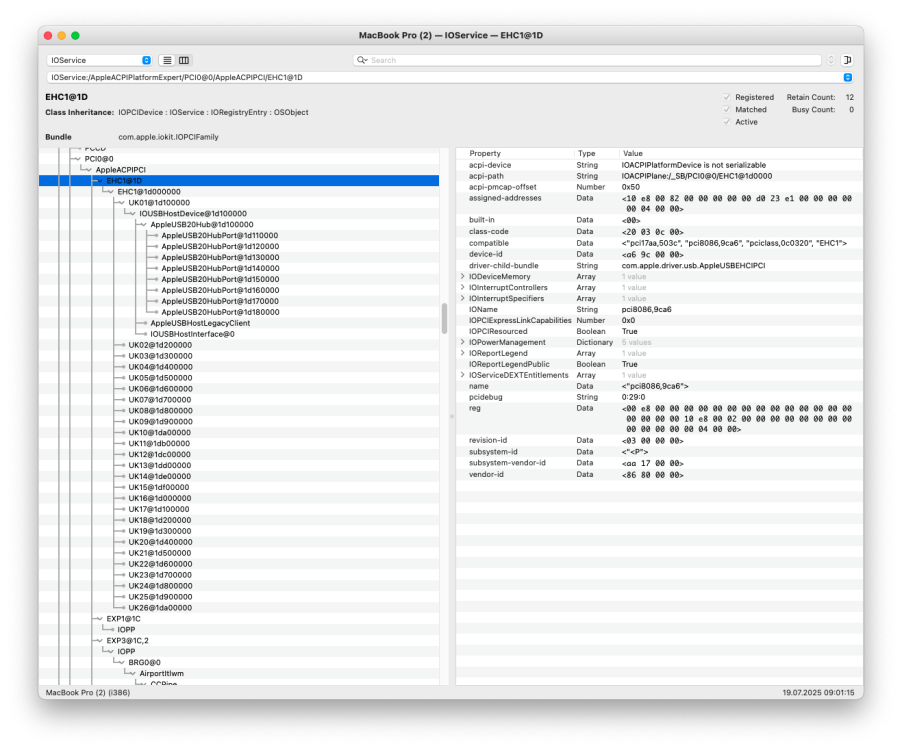Open the IOService path popup button
This screenshot has width=902, height=750.
[847, 77]
